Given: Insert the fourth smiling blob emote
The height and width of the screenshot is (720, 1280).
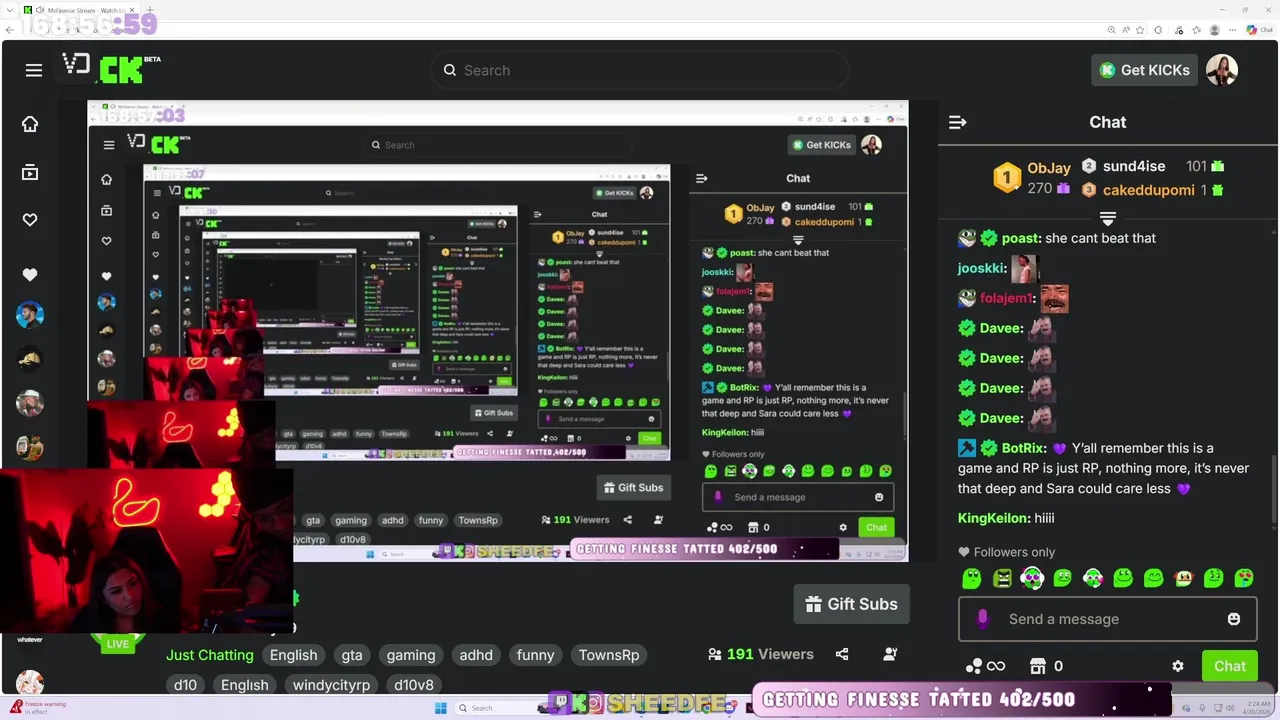Looking at the screenshot, I should point(1062,578).
